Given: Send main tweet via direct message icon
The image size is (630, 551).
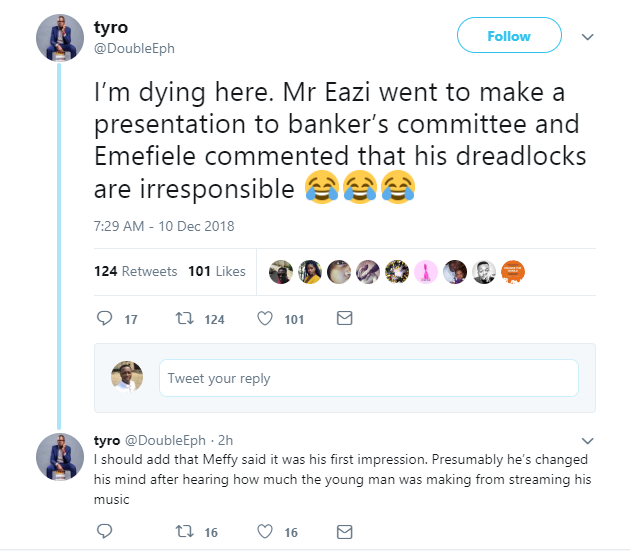Looking at the screenshot, I should coord(344,319).
